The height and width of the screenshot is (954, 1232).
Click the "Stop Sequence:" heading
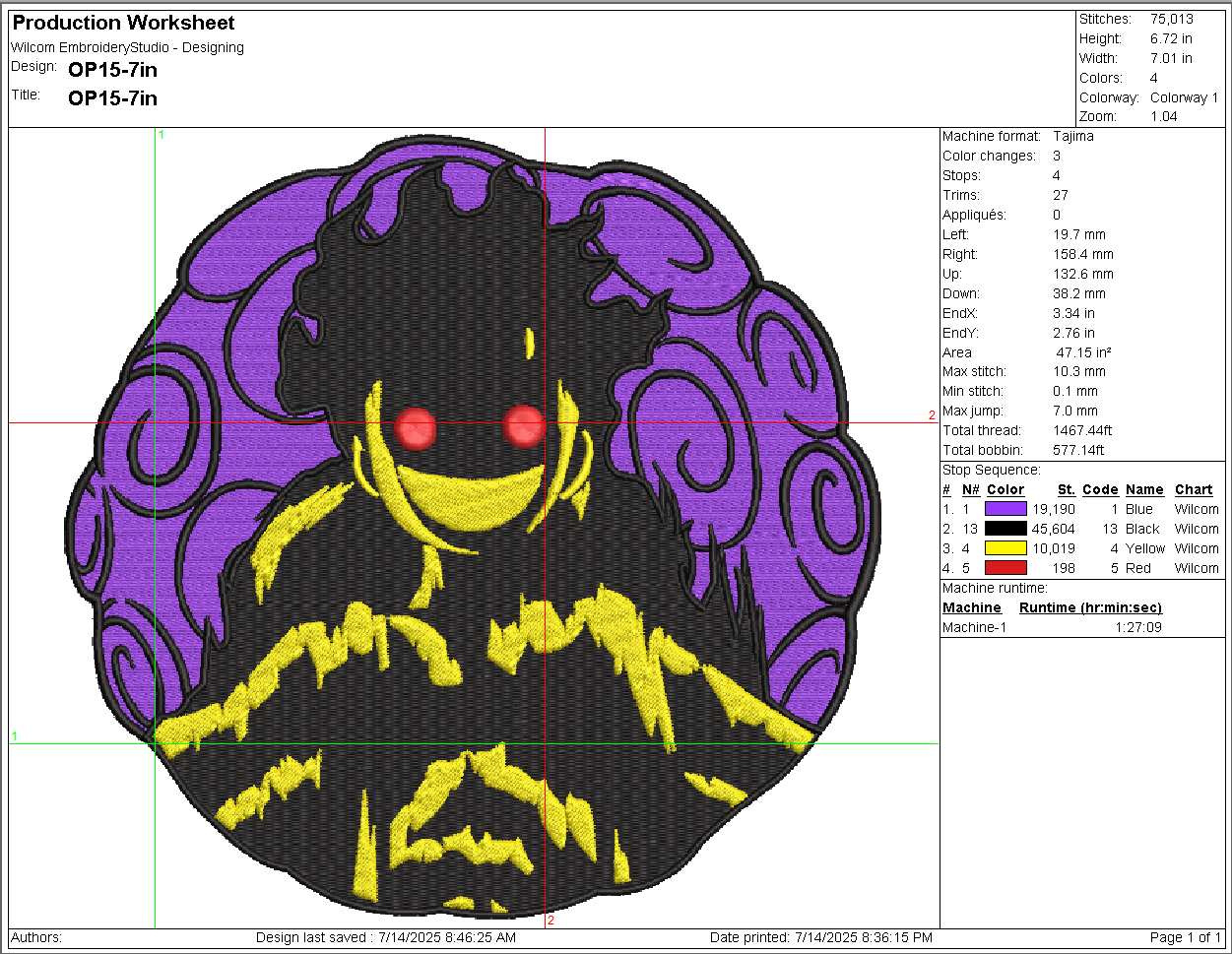coord(992,470)
